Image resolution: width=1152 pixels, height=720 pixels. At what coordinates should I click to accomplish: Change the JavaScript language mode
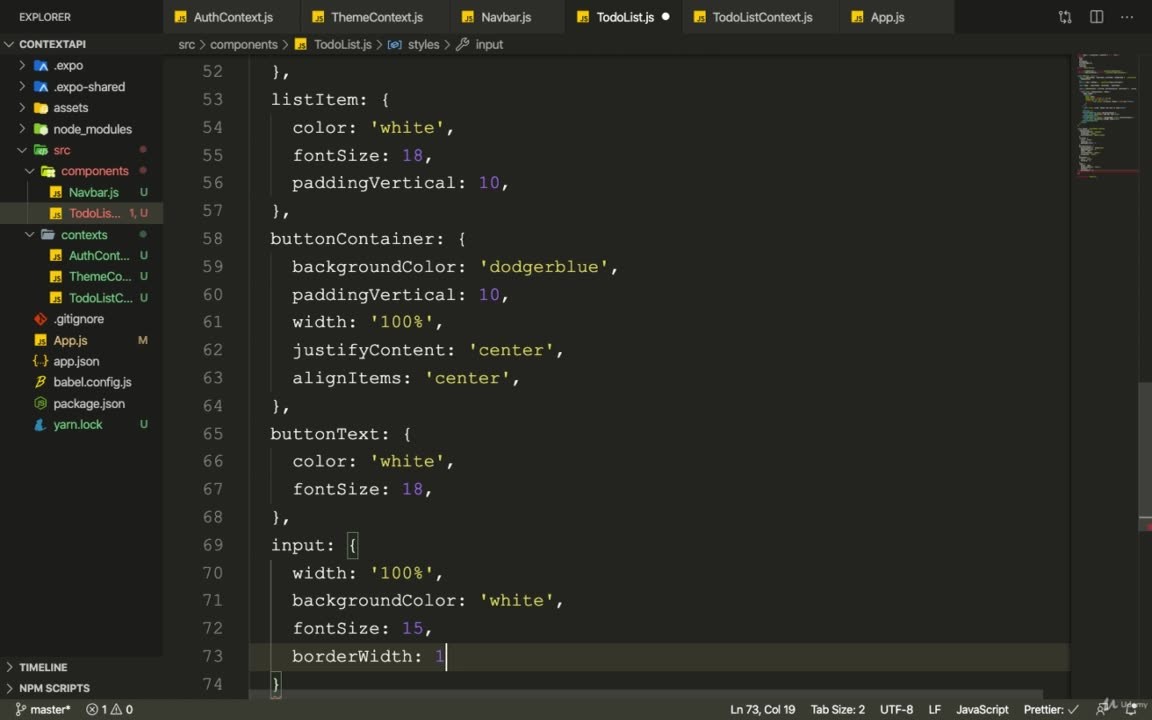982,710
